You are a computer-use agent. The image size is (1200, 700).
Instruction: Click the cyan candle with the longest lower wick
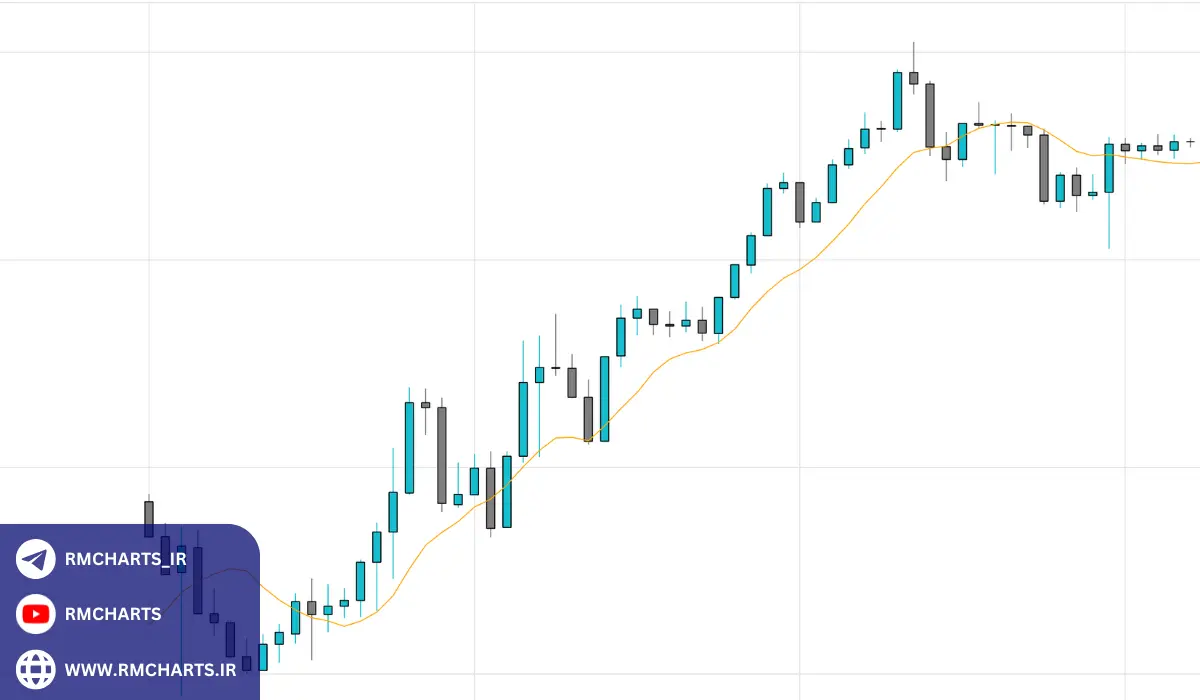[x=1108, y=168]
